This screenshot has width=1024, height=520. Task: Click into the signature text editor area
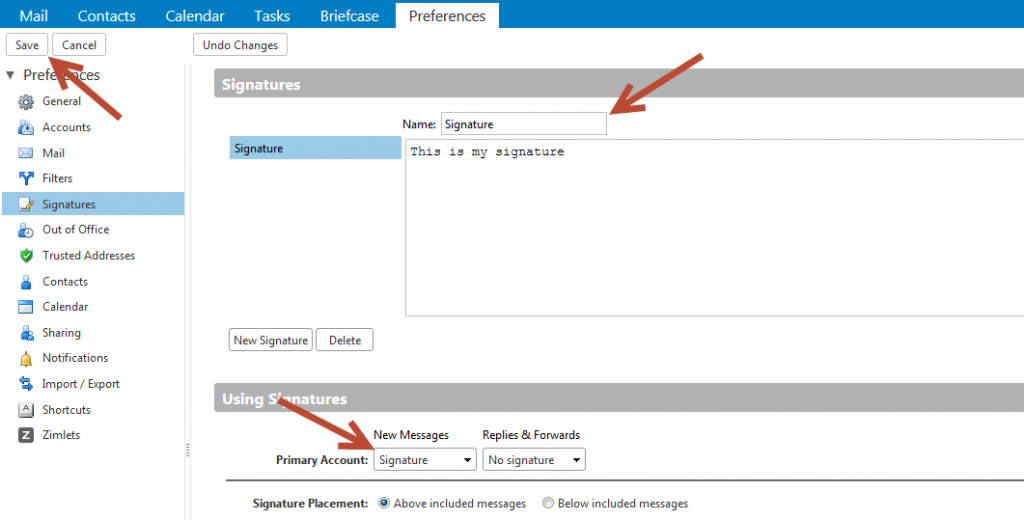pos(714,227)
